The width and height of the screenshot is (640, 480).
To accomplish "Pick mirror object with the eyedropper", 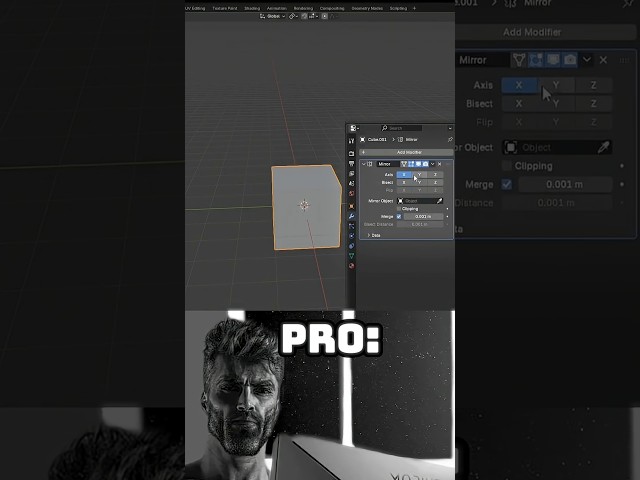I will tap(439, 201).
